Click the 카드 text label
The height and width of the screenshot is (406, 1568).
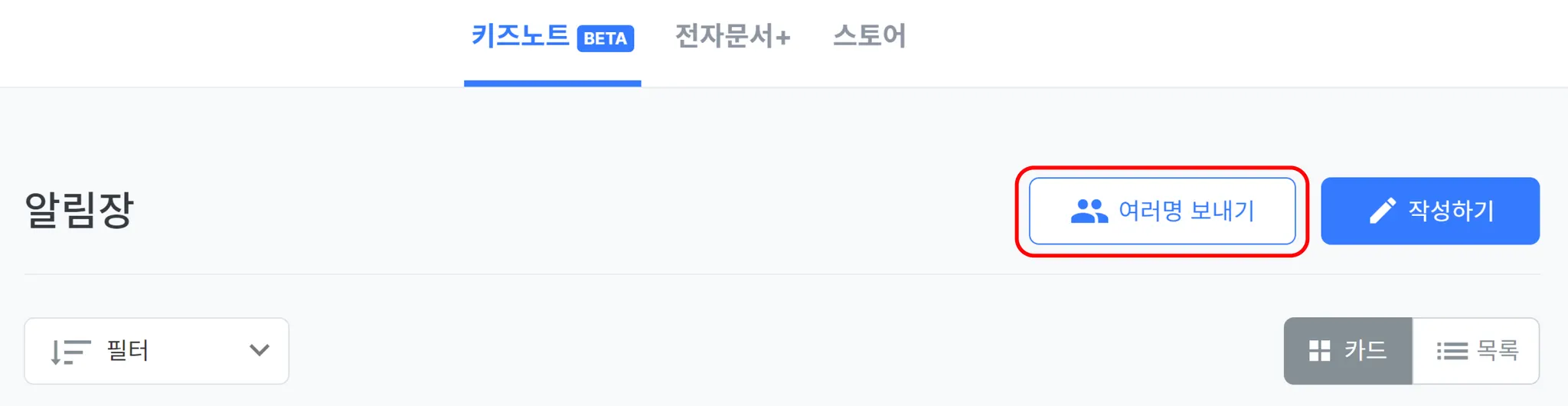[x=1365, y=351]
